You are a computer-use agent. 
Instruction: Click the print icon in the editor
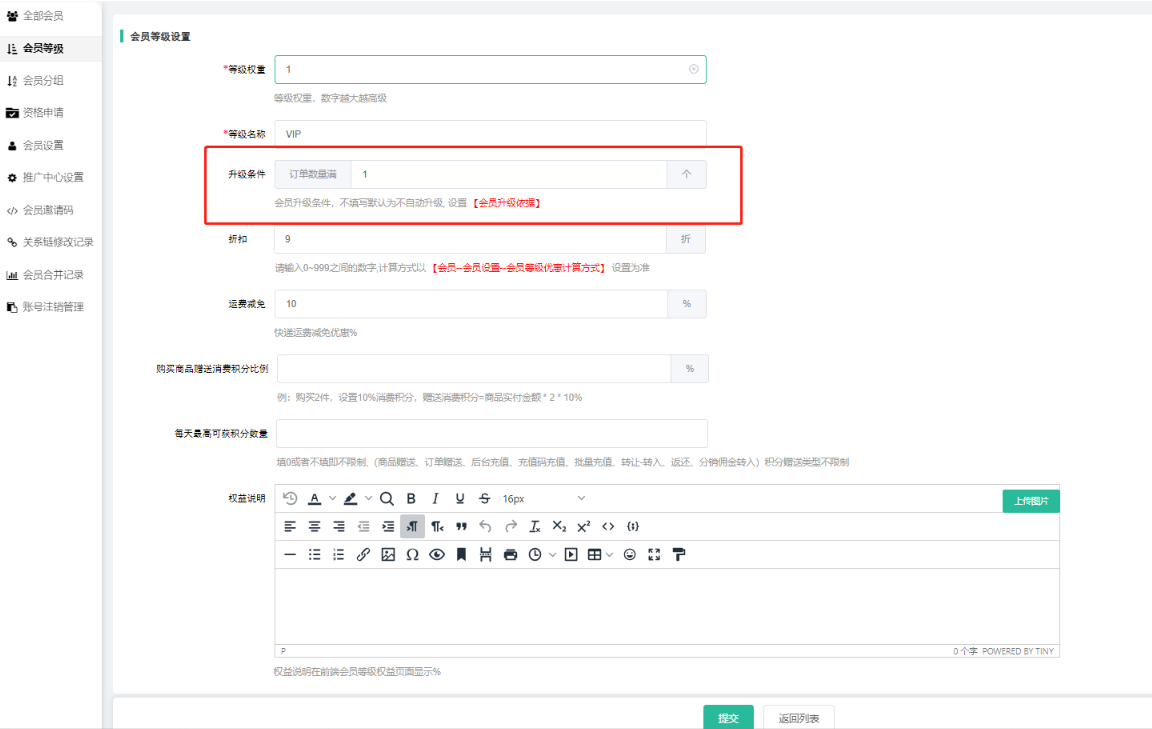coord(511,555)
